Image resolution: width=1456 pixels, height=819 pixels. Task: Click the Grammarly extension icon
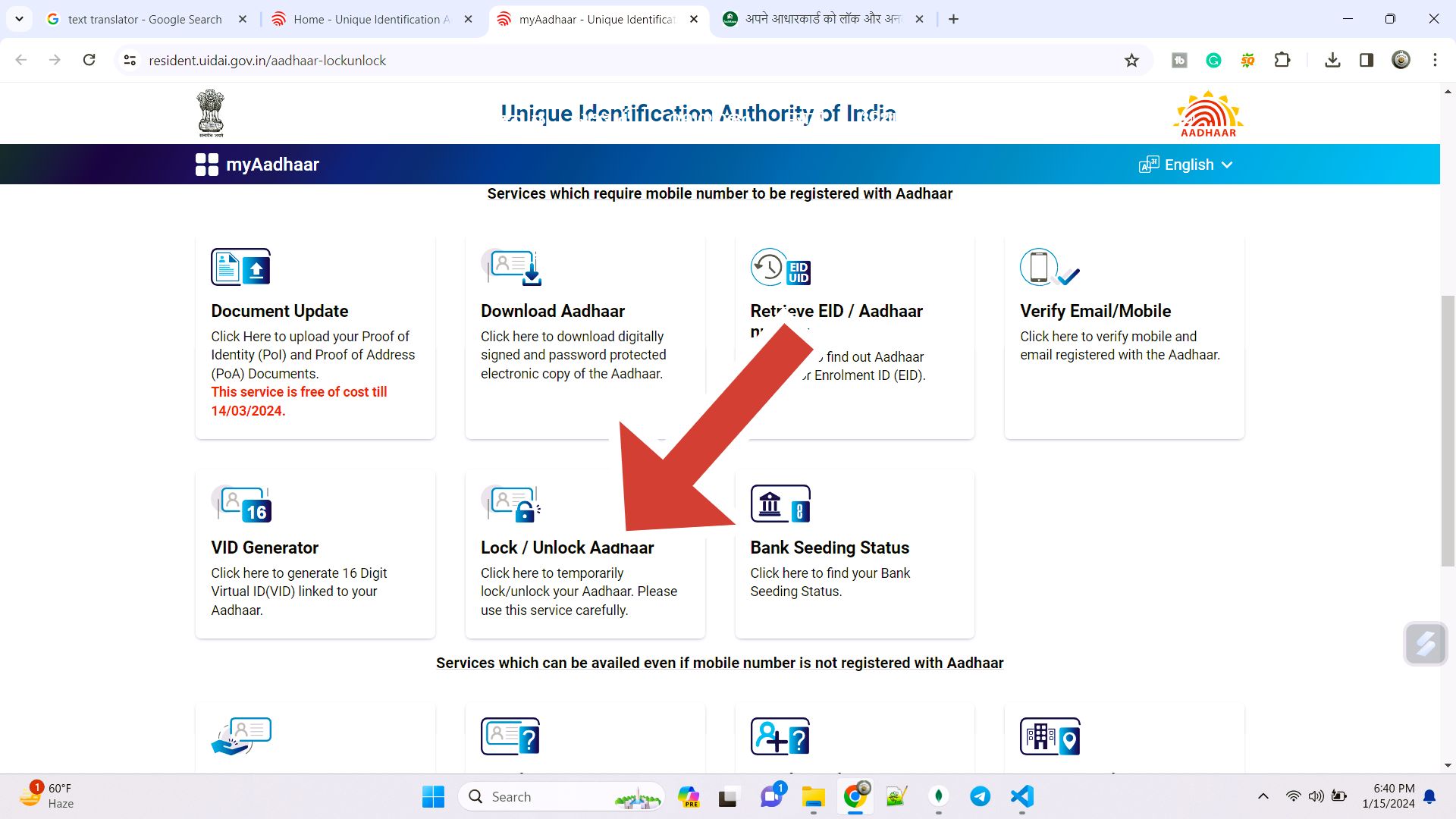[1213, 61]
